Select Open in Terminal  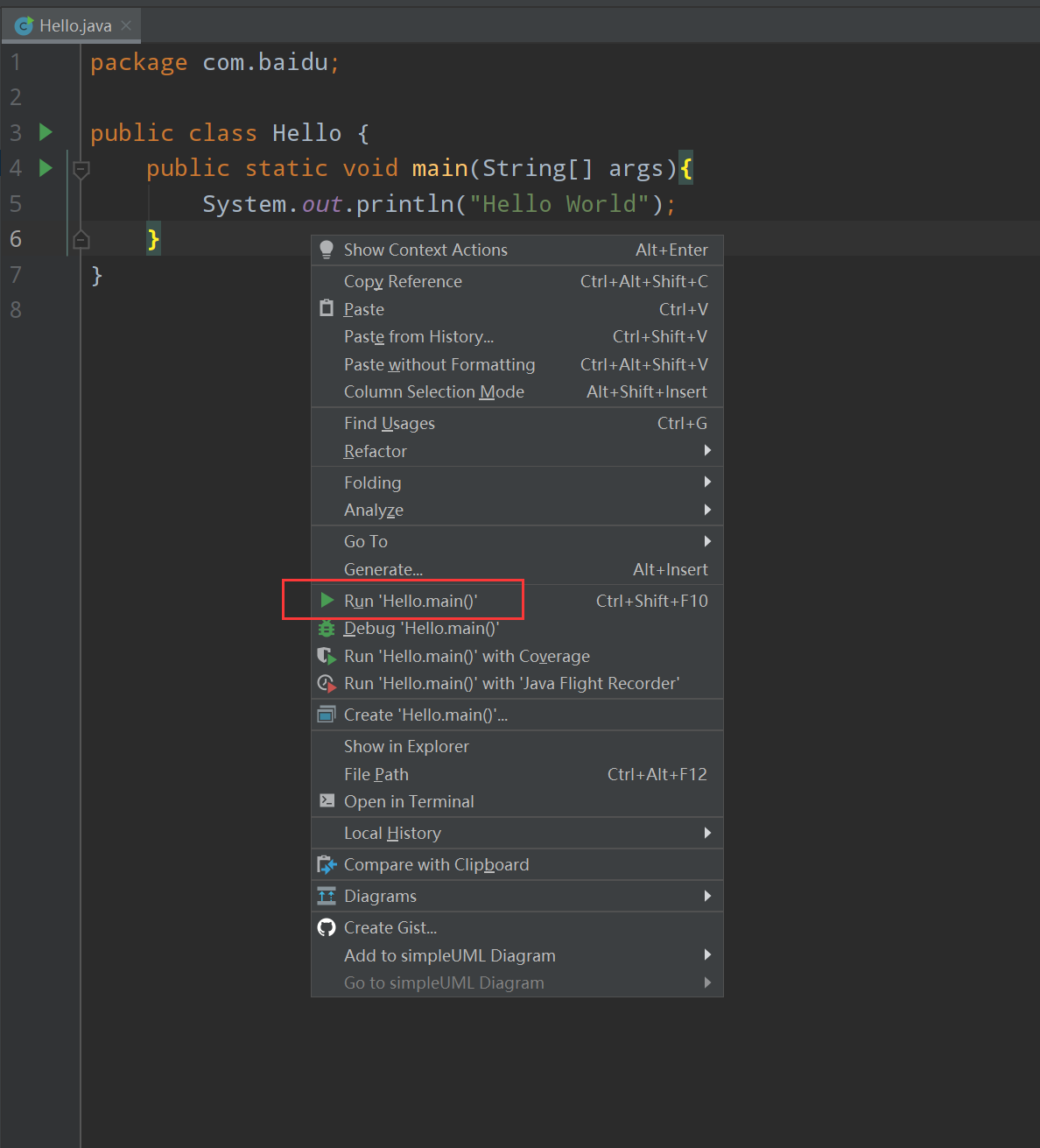516,801
